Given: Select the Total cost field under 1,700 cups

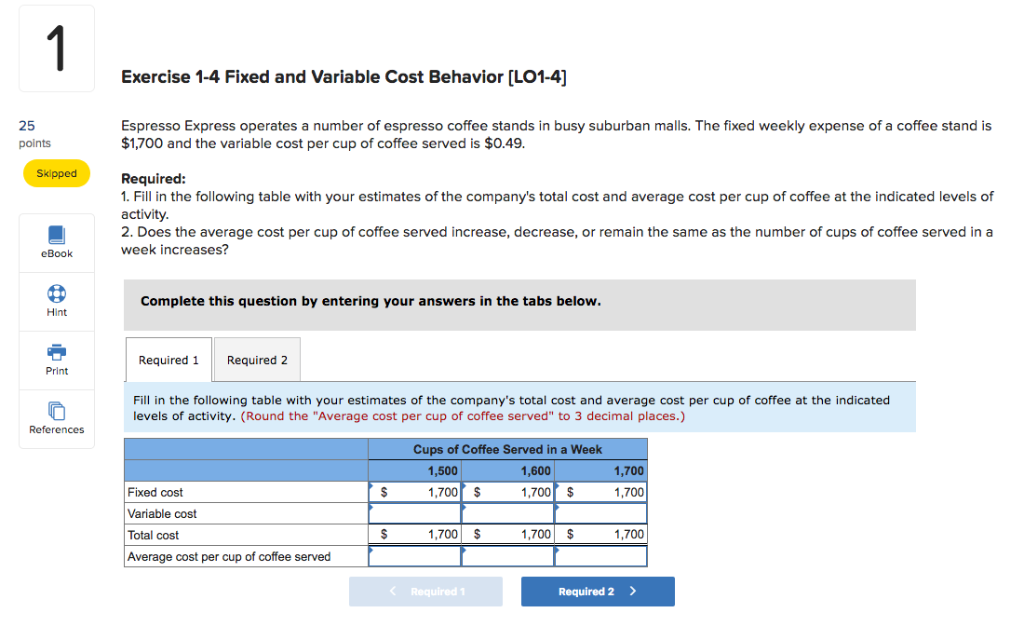Looking at the screenshot, I should click(601, 534).
